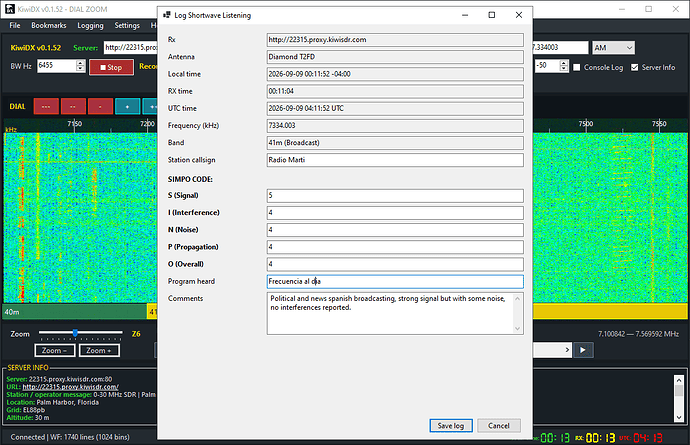Click the Server Info panel scrollbar up arrow

[x=679, y=380]
